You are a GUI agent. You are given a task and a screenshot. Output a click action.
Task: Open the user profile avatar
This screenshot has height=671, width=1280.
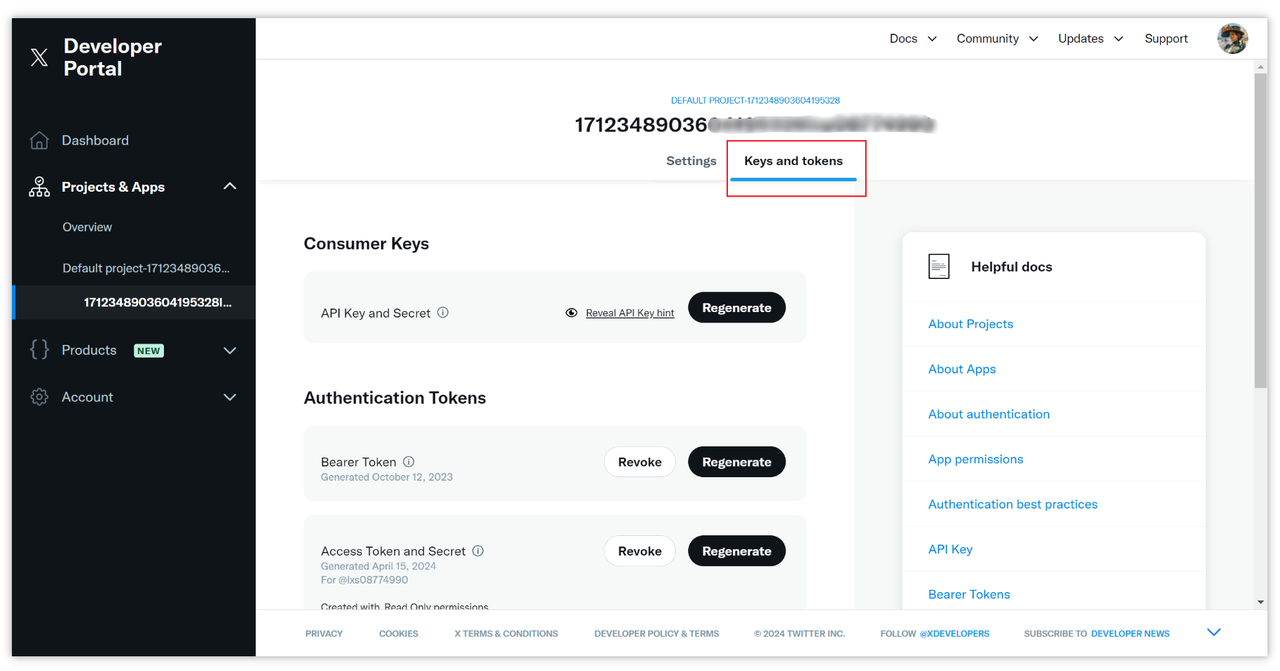(x=1232, y=38)
